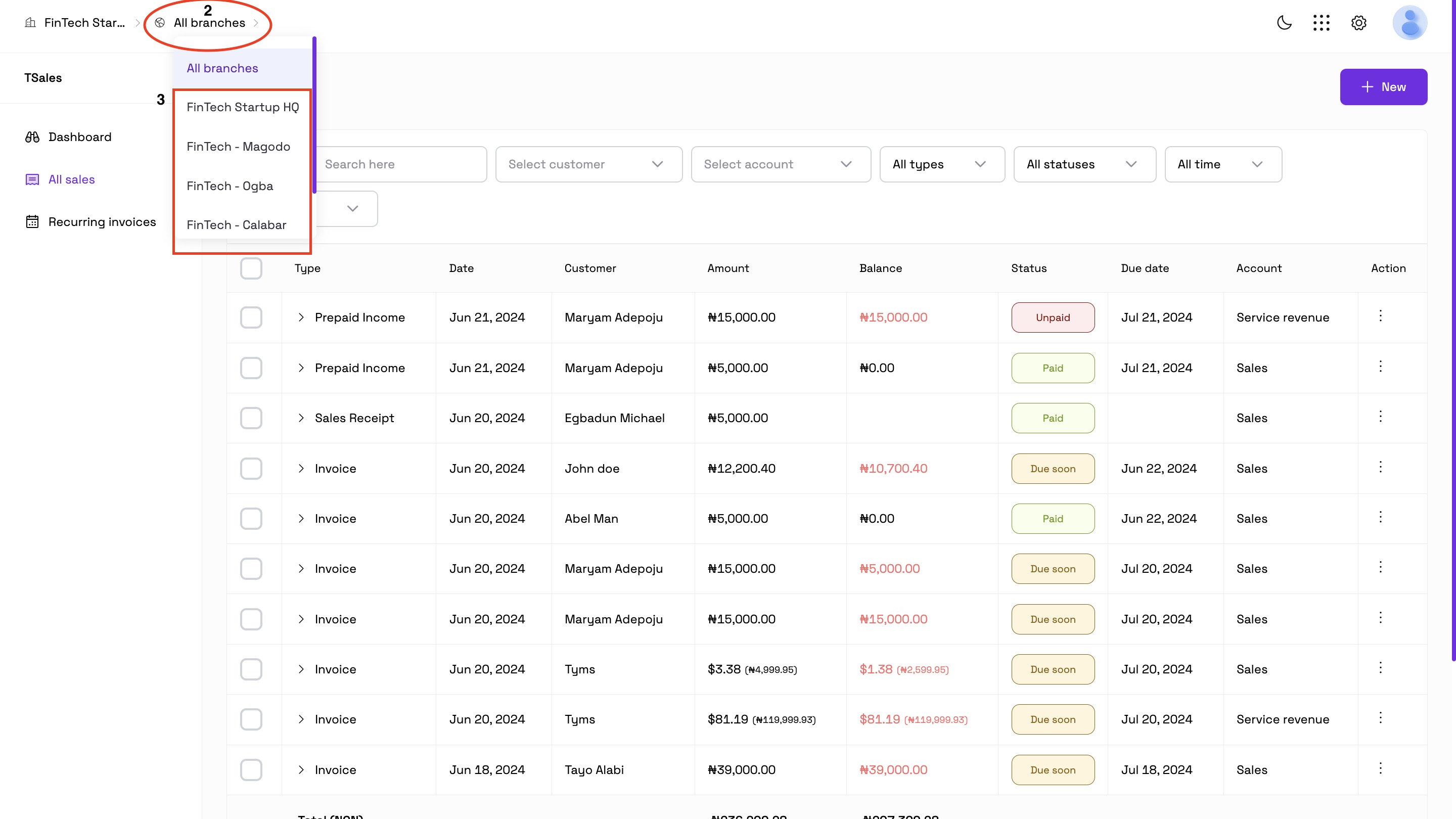Open action menu for unpaid Prepaid Income row

[x=1380, y=316]
